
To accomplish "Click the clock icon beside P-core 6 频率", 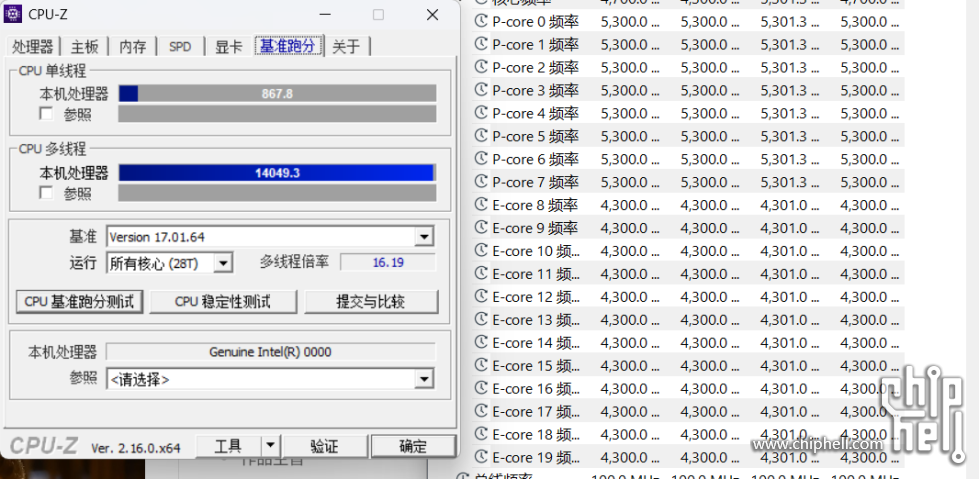I will pyautogui.click(x=481, y=159).
